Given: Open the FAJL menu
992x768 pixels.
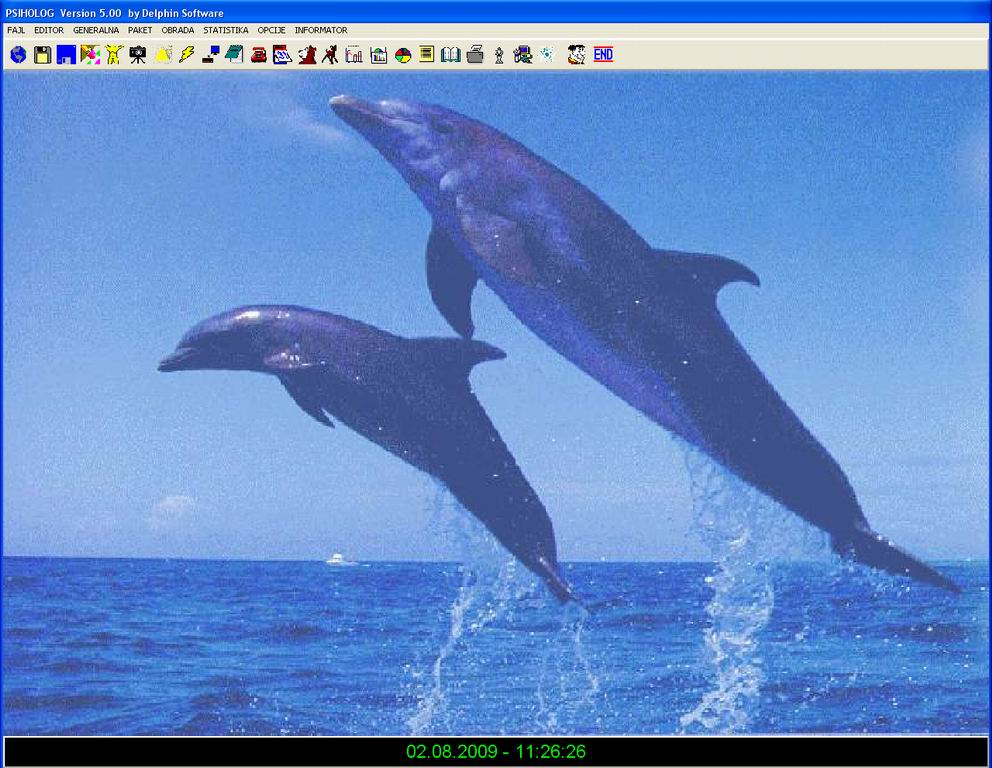Looking at the screenshot, I should point(16,30).
